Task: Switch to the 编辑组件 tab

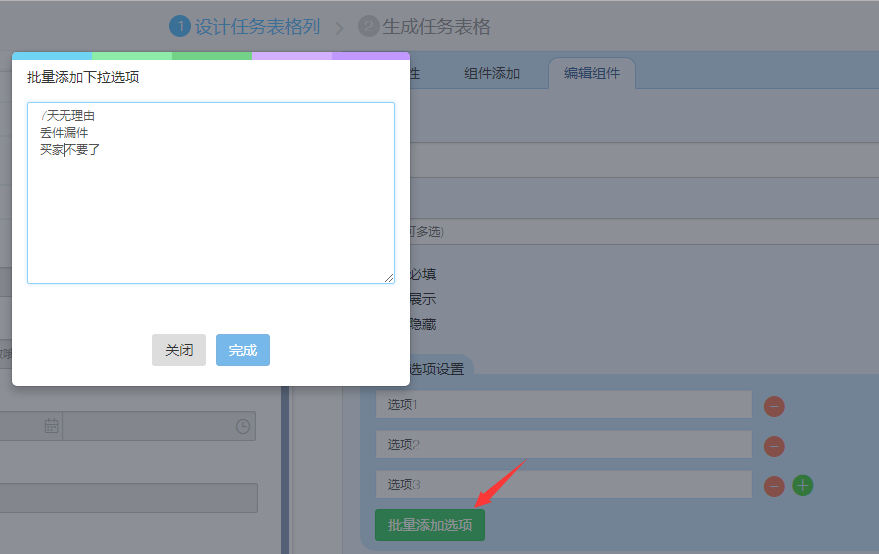Action: [591, 73]
